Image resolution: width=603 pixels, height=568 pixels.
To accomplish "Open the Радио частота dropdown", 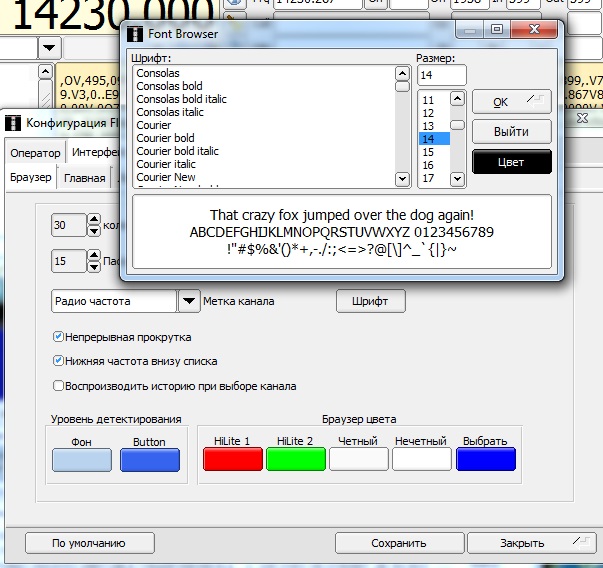I will pos(189,301).
